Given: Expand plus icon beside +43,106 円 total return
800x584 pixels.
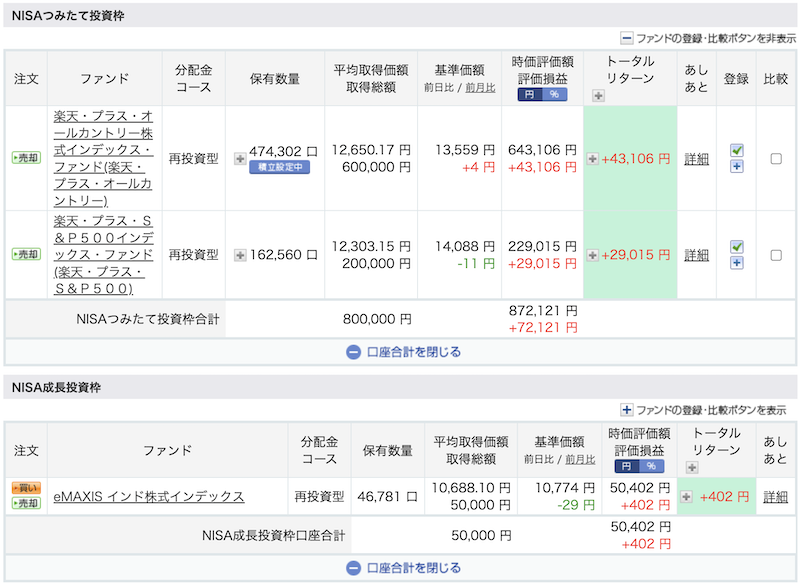Looking at the screenshot, I should click(x=592, y=159).
